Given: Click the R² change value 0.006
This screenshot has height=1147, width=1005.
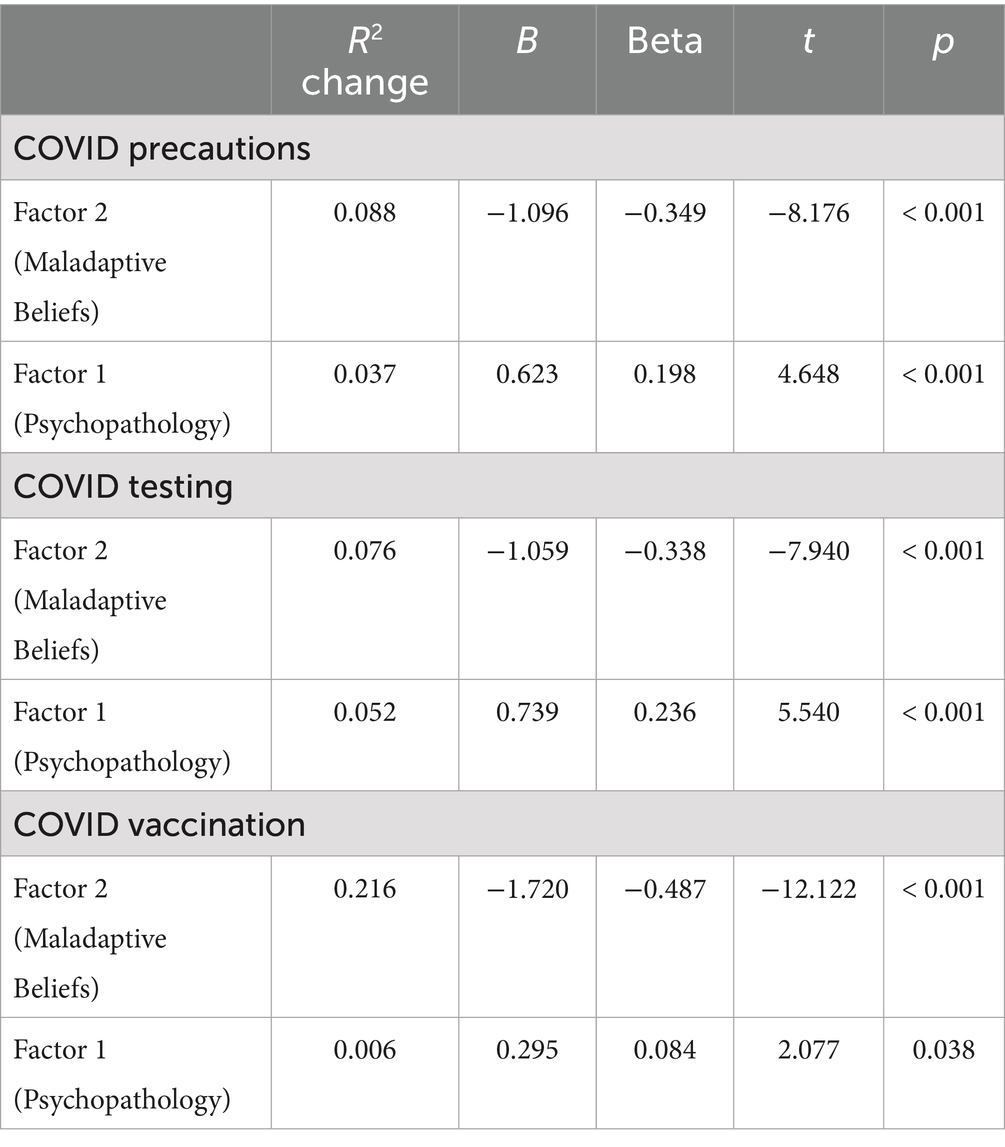Looking at the screenshot, I should 364,1050.
